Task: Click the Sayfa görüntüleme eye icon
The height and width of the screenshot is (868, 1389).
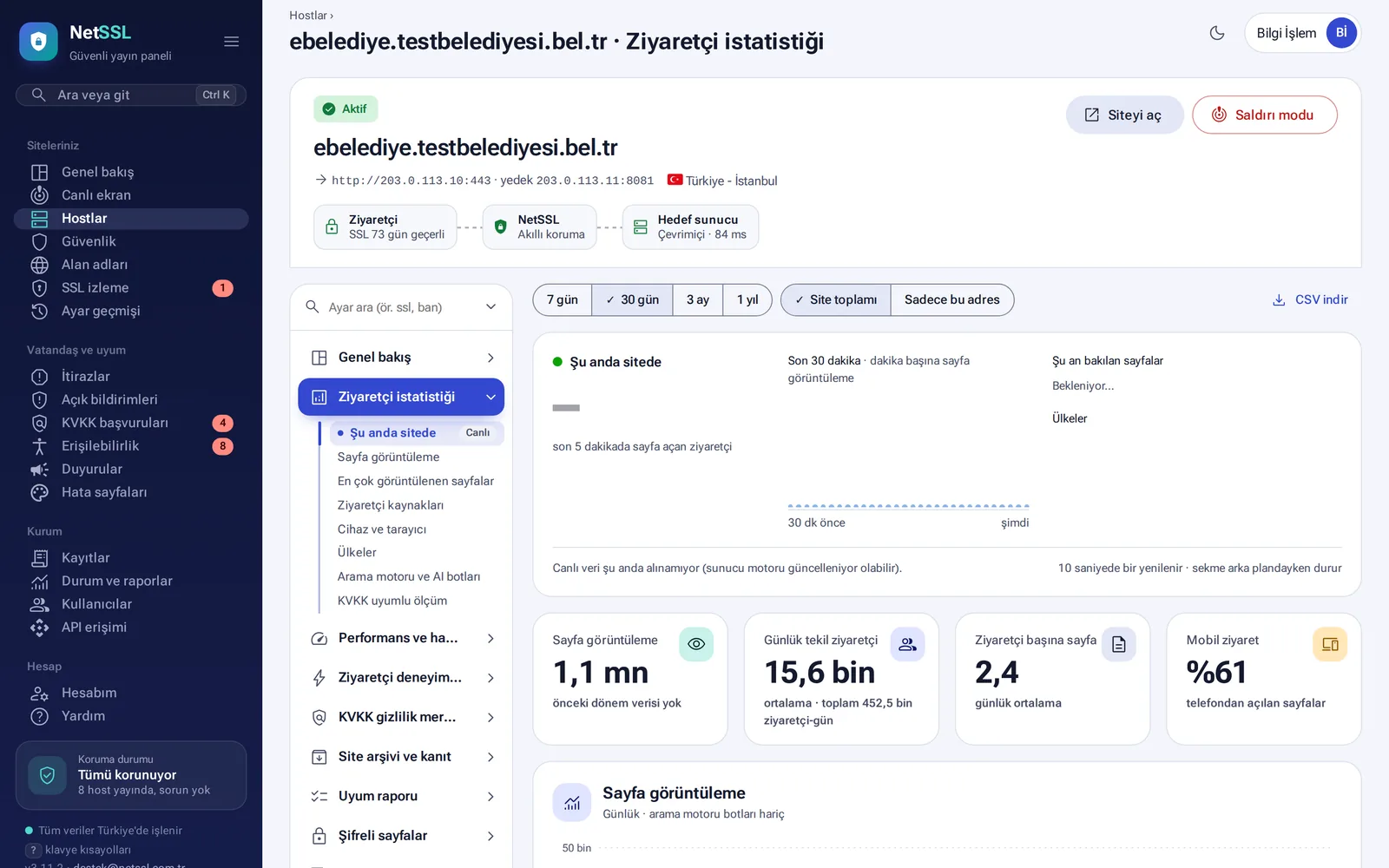Action: click(x=696, y=644)
